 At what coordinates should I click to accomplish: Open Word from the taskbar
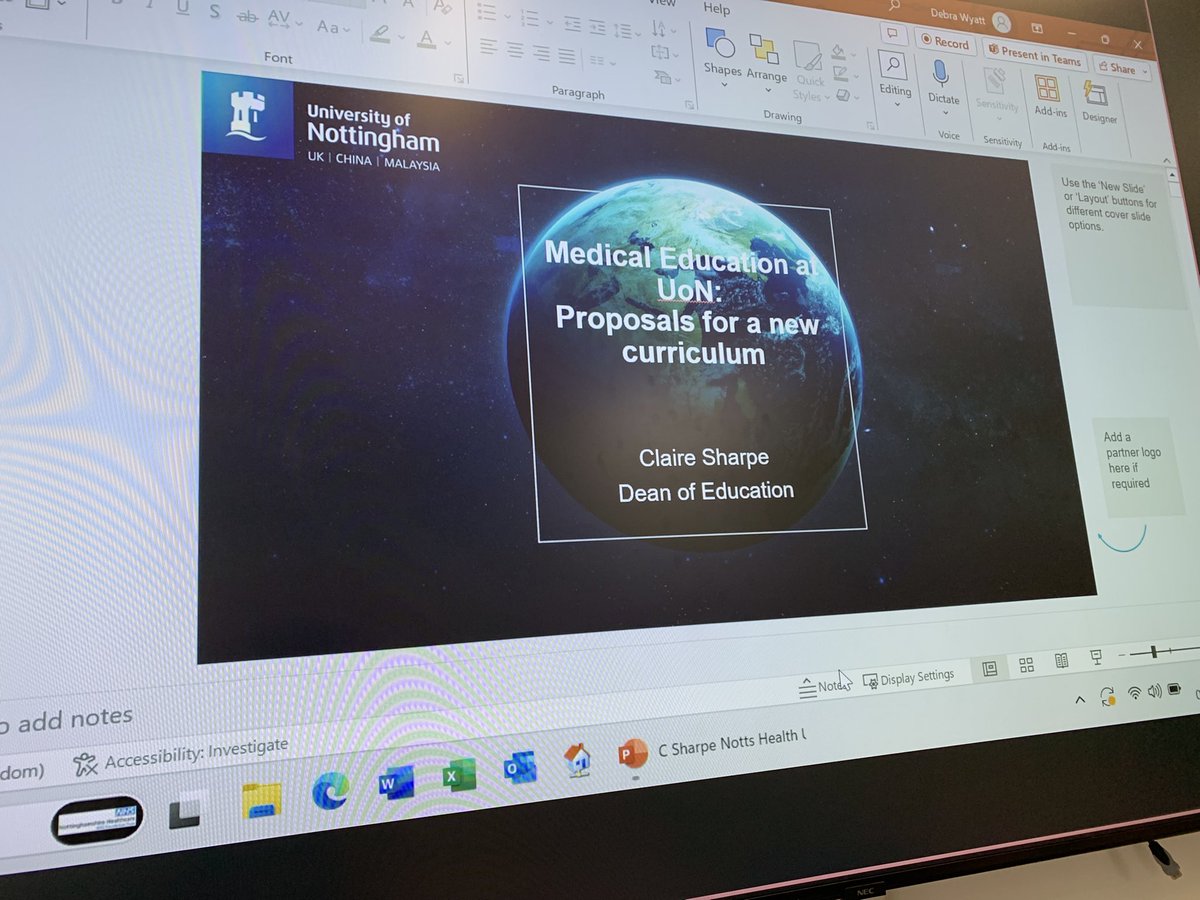point(396,783)
